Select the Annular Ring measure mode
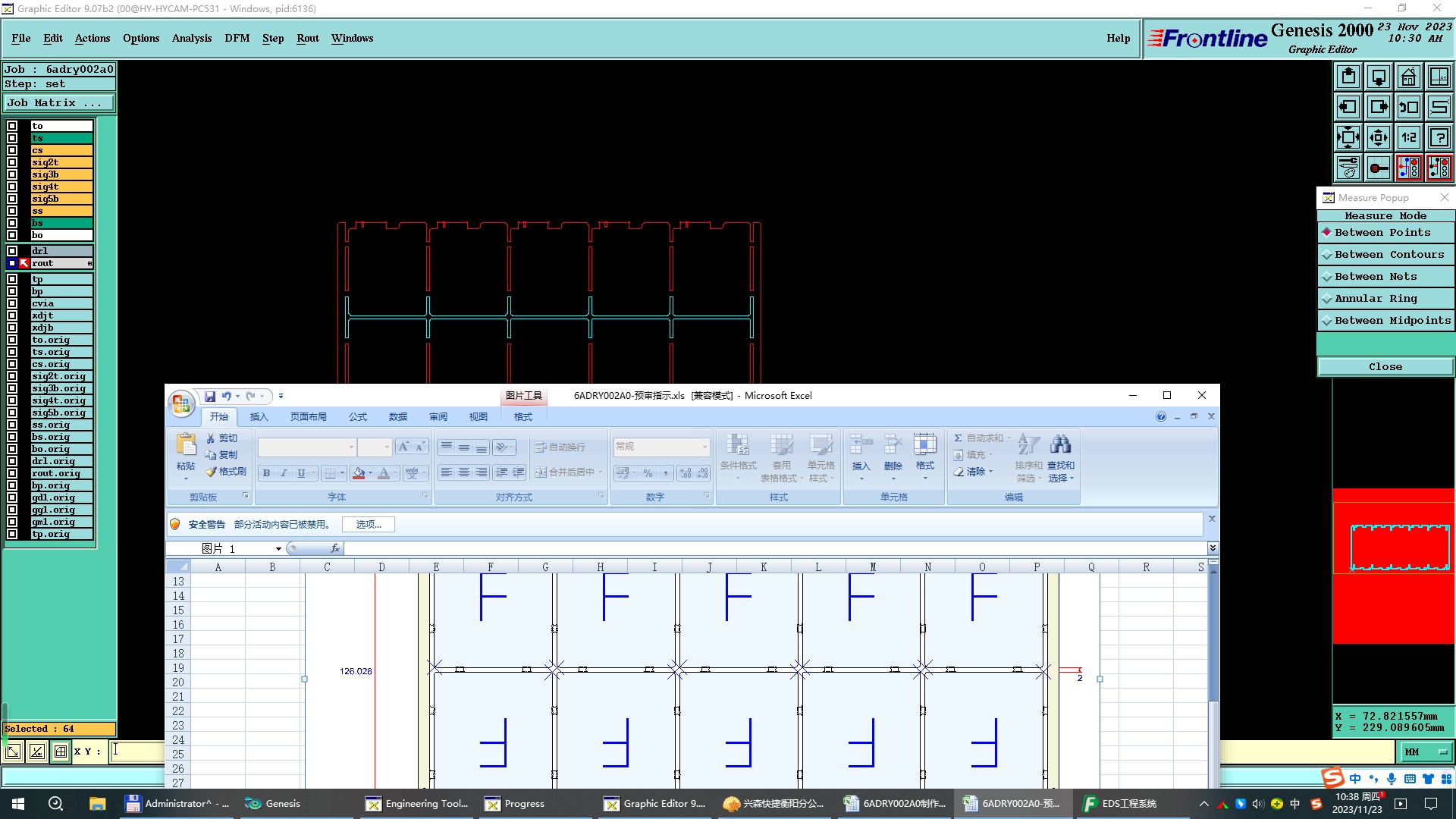This screenshot has width=1456, height=819. (x=1385, y=299)
